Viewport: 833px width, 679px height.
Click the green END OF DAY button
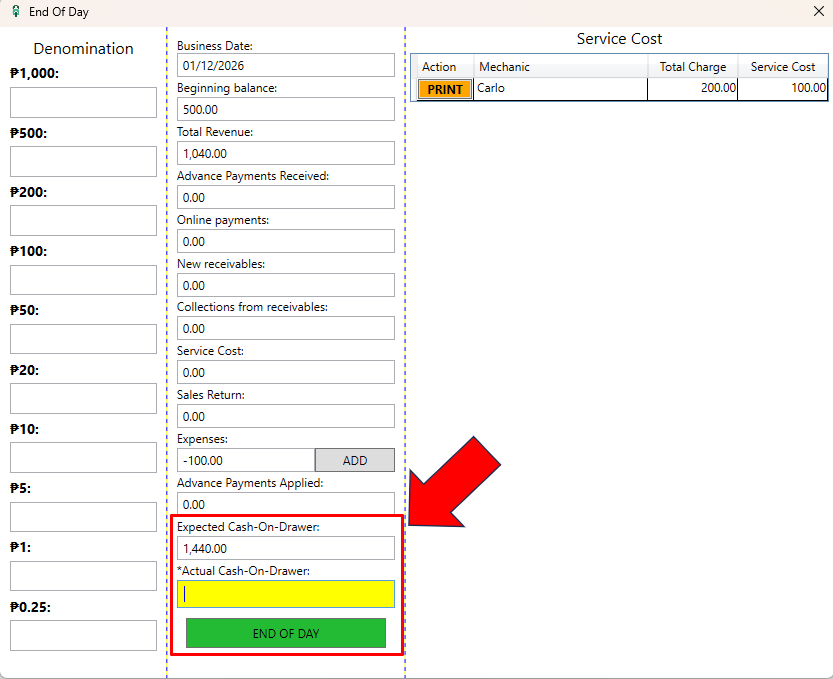(x=285, y=633)
